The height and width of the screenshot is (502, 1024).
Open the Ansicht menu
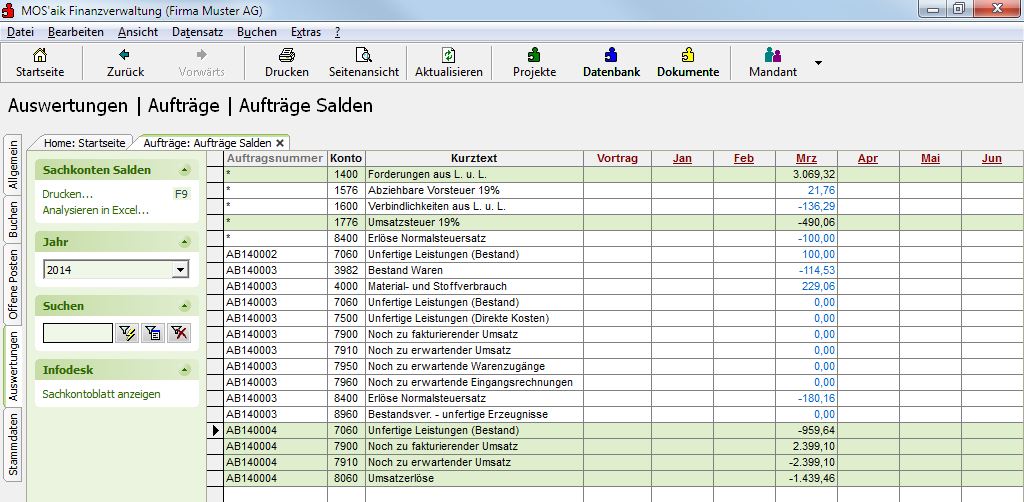(x=138, y=32)
